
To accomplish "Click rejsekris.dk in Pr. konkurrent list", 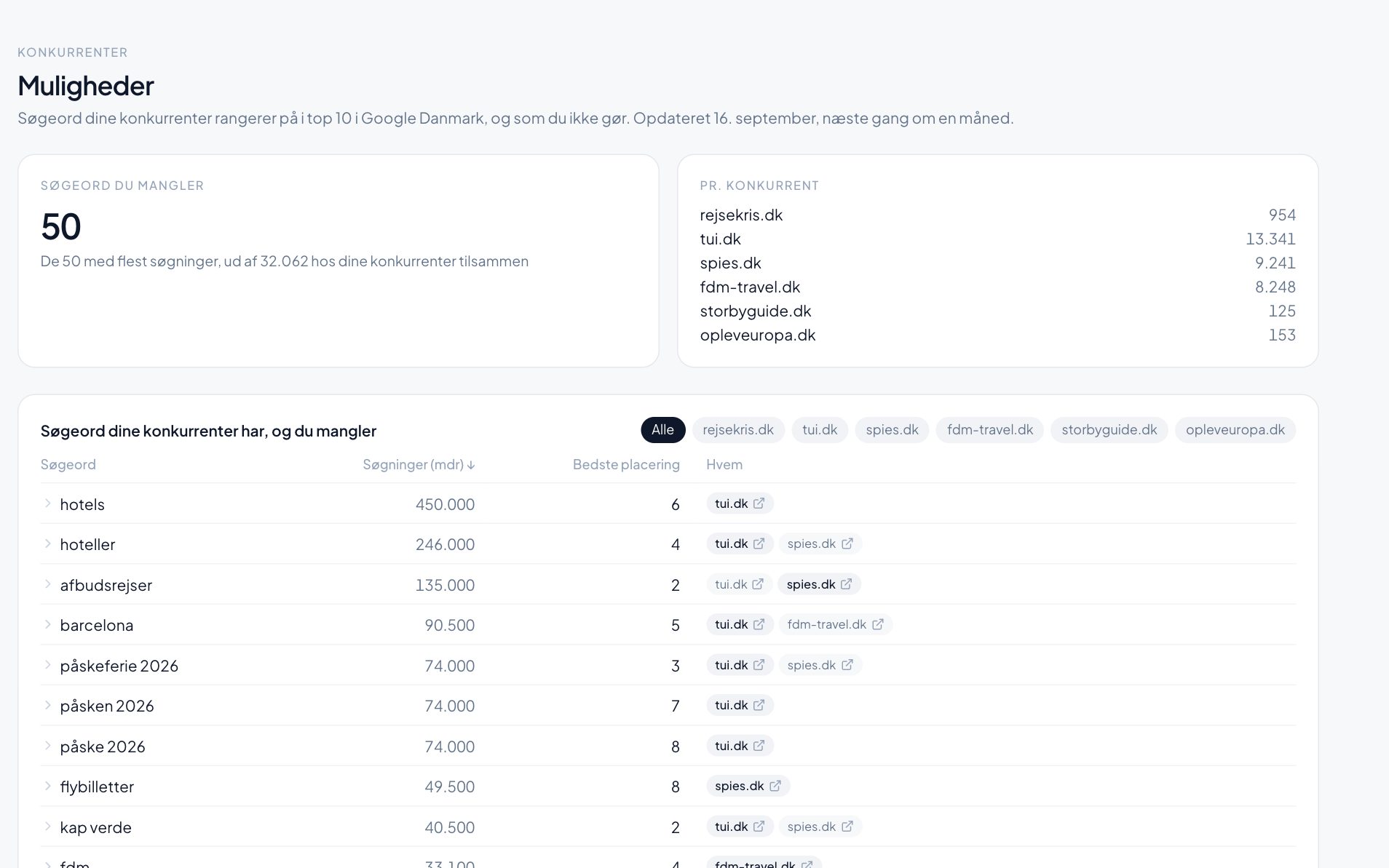I will point(741,215).
